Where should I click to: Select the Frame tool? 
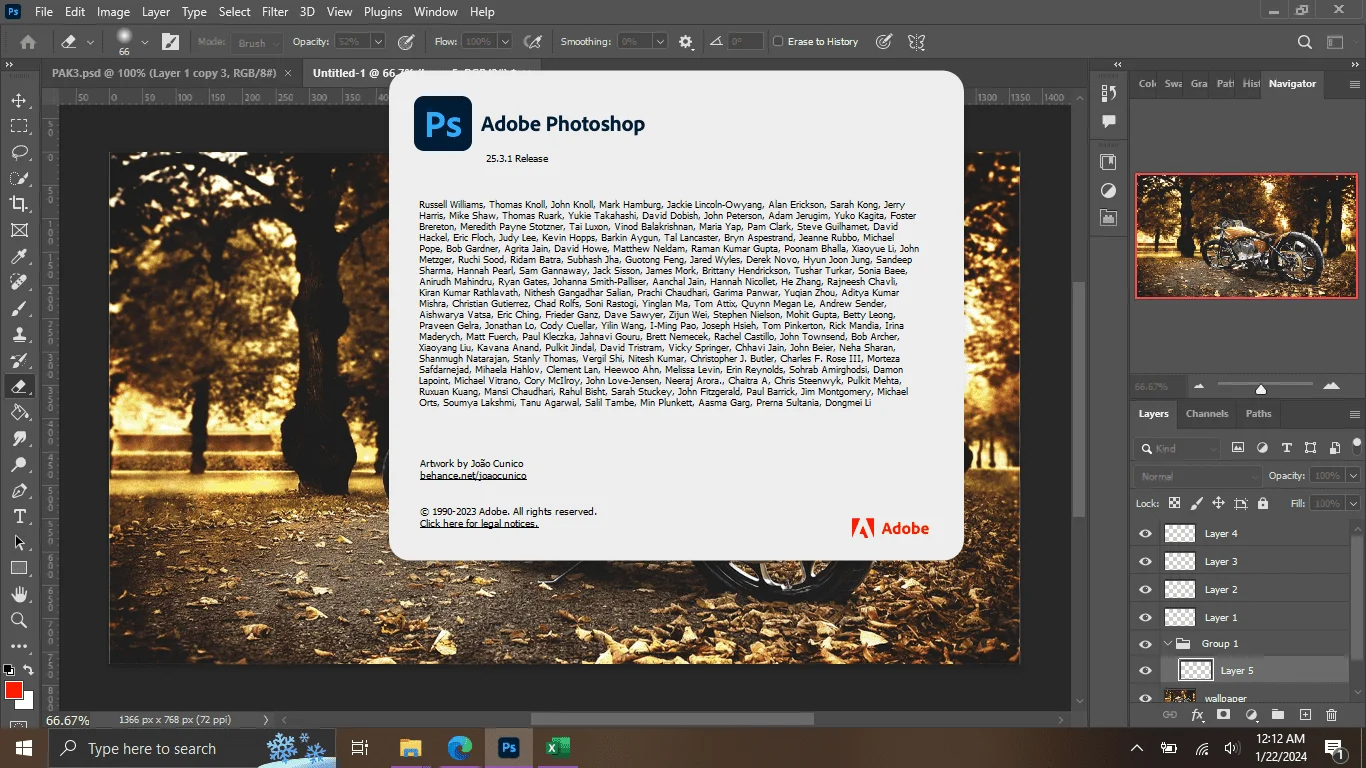coord(19,230)
